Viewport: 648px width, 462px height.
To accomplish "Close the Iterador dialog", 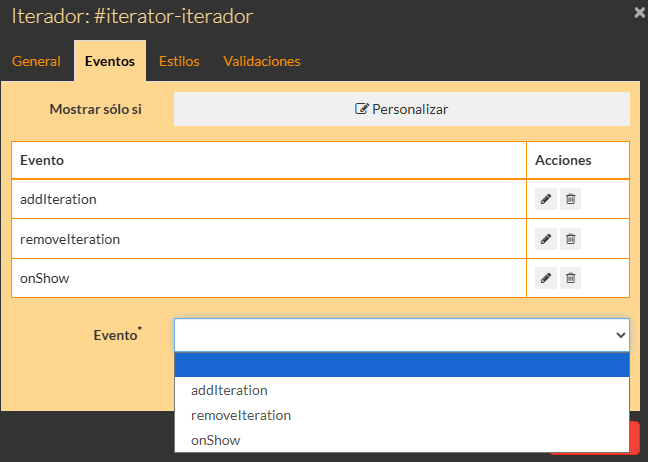I will pos(640,13).
